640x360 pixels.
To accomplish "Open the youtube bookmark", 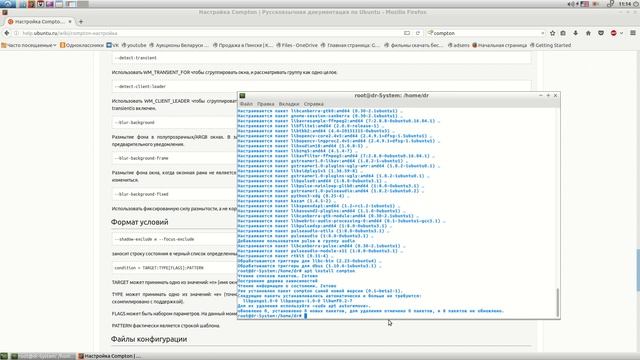I will [134, 45].
